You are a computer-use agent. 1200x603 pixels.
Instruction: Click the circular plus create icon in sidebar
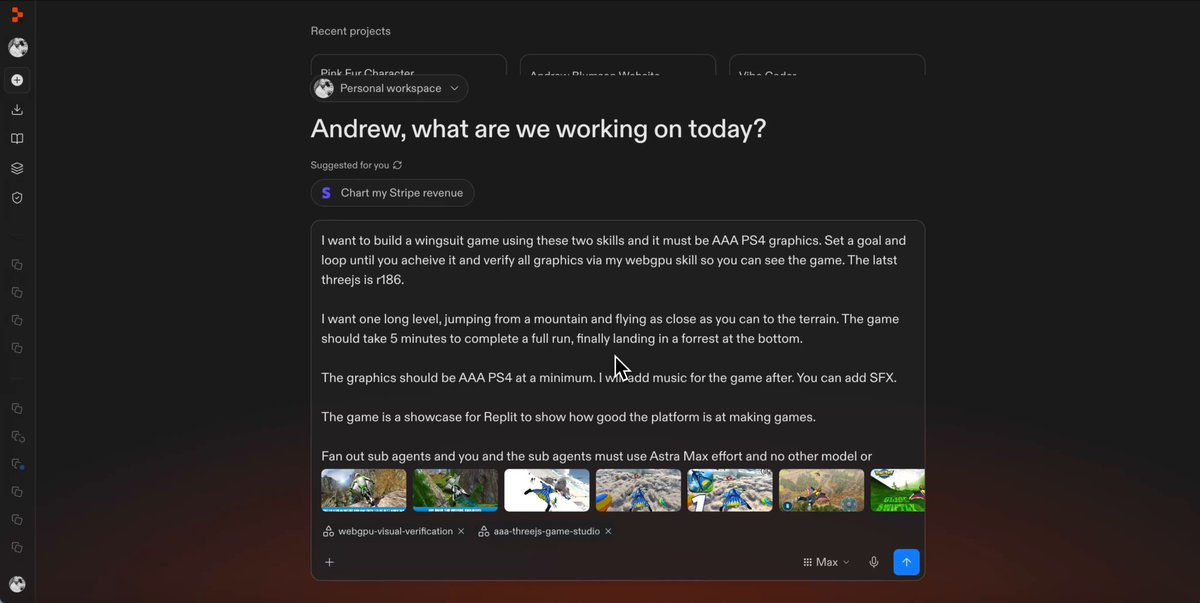coord(17,80)
